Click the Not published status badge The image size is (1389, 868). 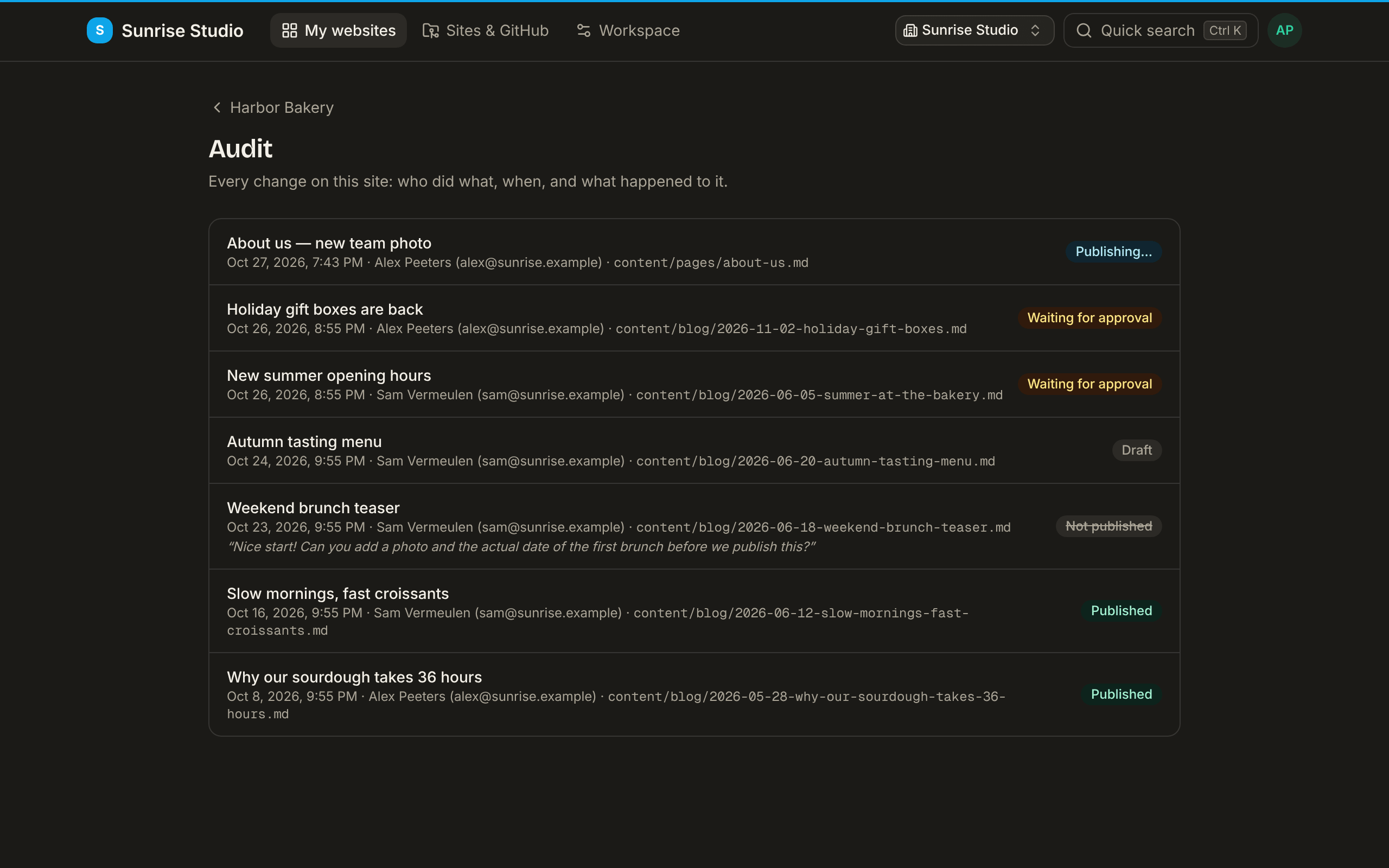pyautogui.click(x=1108, y=526)
